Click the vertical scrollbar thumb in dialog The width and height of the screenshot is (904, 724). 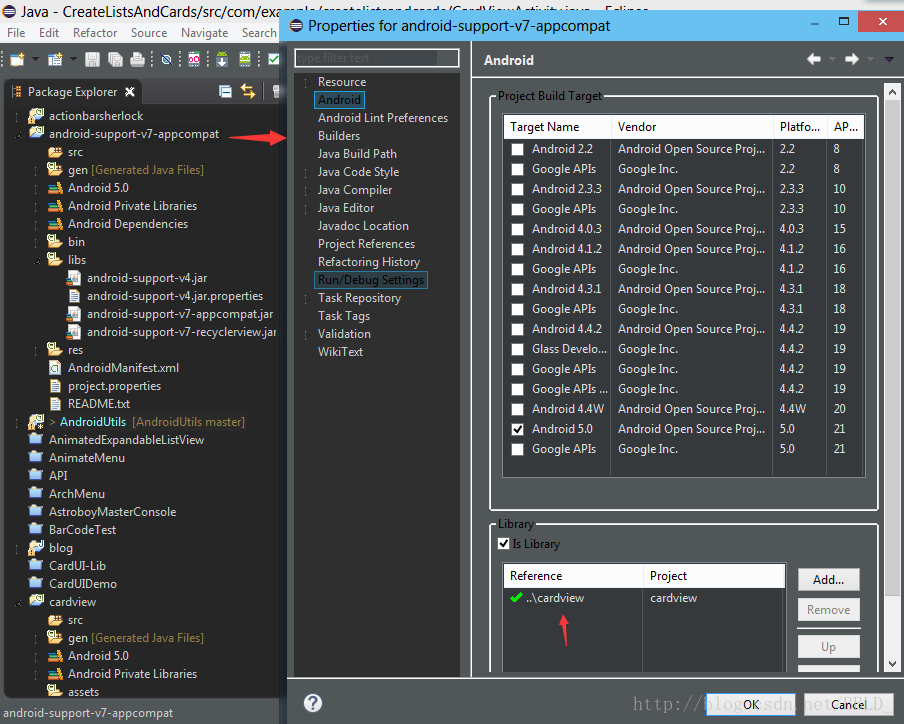click(892, 349)
